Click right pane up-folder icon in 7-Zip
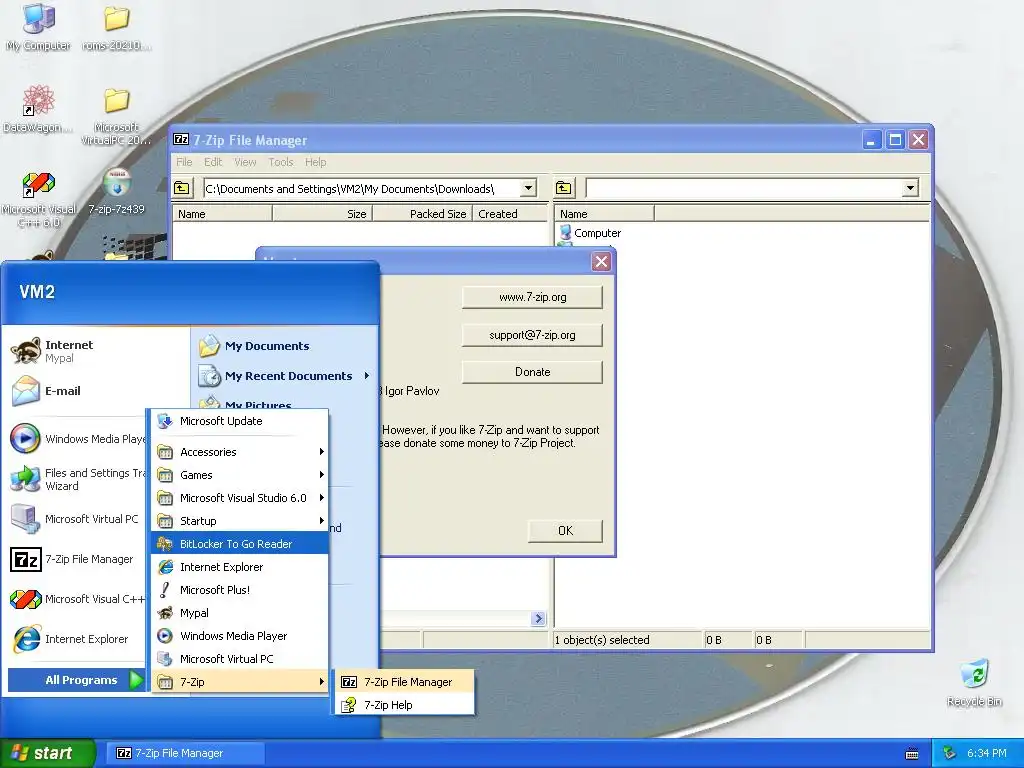This screenshot has width=1024, height=768. point(564,188)
